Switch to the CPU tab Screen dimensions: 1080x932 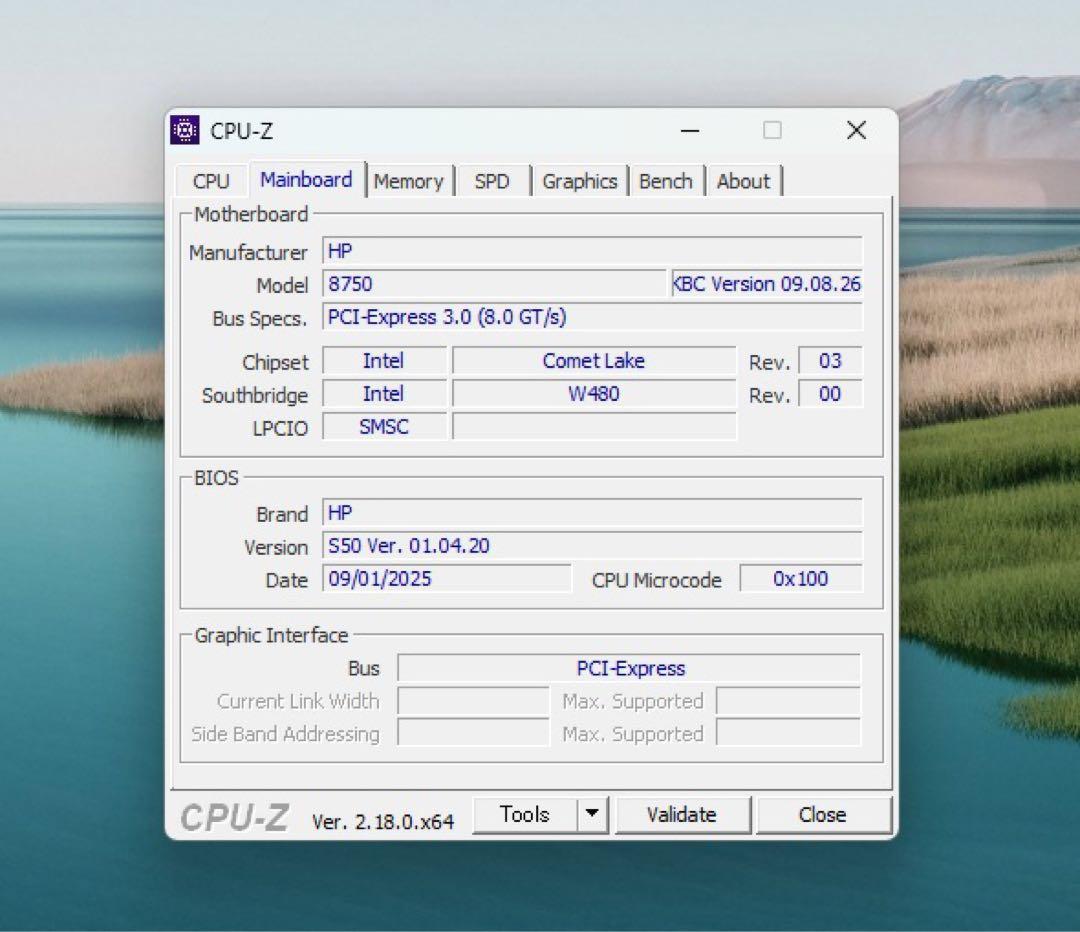[x=211, y=181]
